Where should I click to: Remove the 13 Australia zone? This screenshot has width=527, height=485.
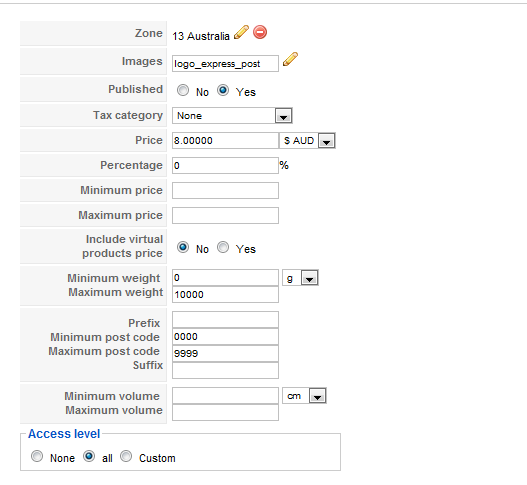pyautogui.click(x=260, y=32)
